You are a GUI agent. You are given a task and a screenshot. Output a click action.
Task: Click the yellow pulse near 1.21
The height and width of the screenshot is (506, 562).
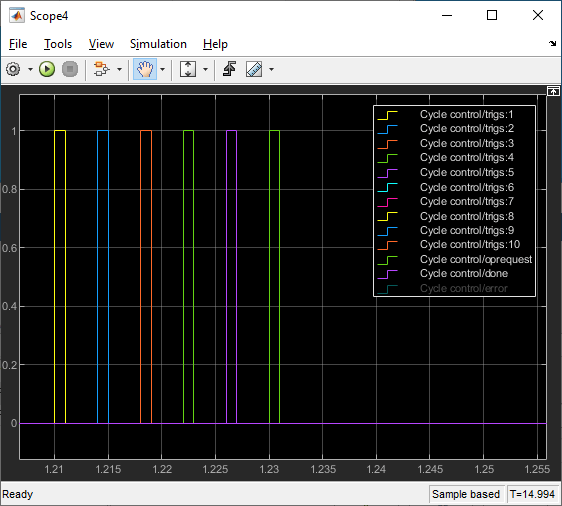point(60,277)
